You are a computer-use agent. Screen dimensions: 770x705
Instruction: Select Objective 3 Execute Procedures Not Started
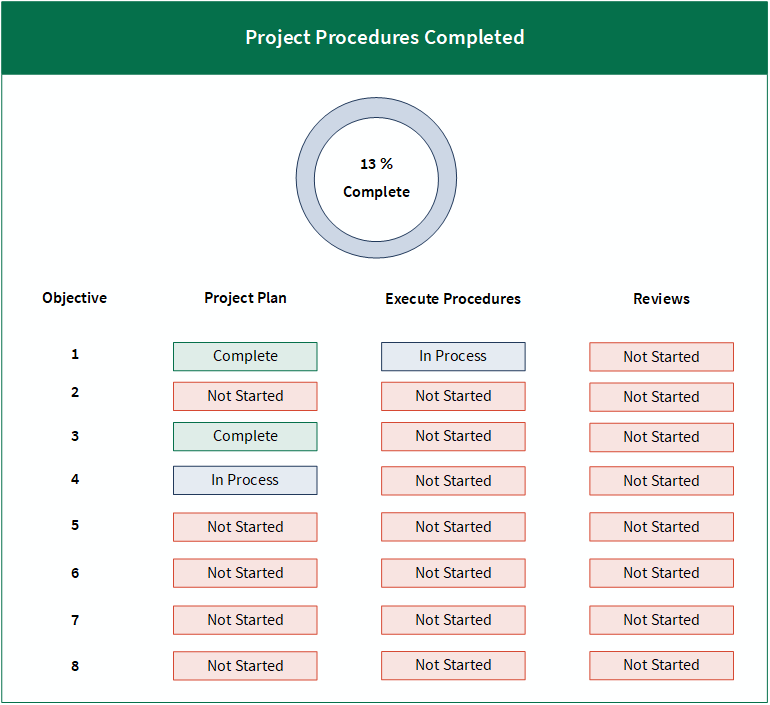click(453, 436)
